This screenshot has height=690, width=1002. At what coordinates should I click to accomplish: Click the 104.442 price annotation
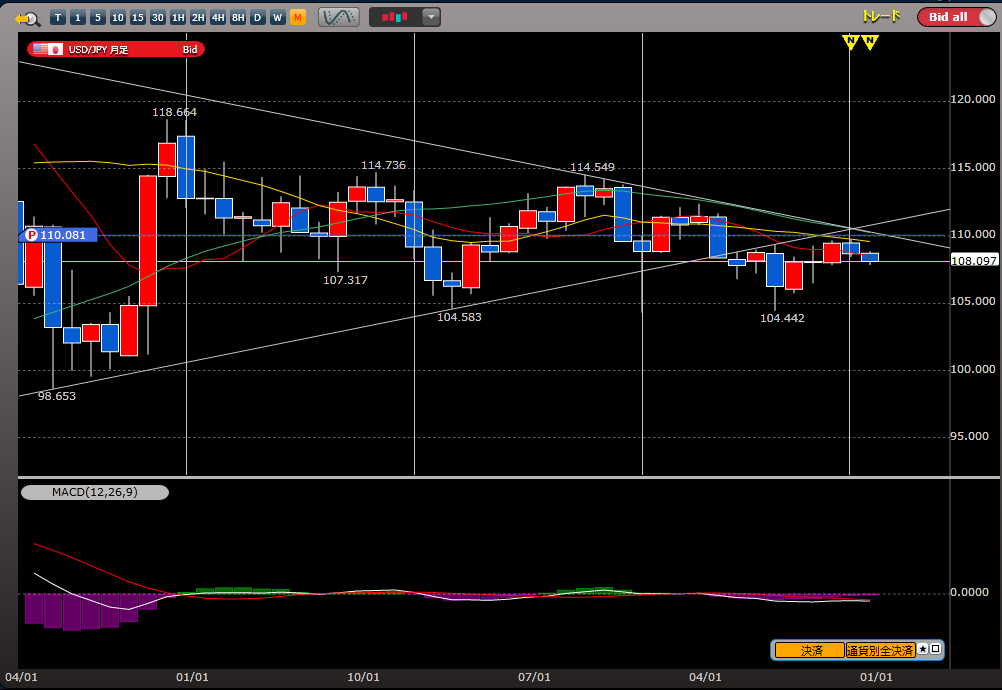pyautogui.click(x=782, y=318)
